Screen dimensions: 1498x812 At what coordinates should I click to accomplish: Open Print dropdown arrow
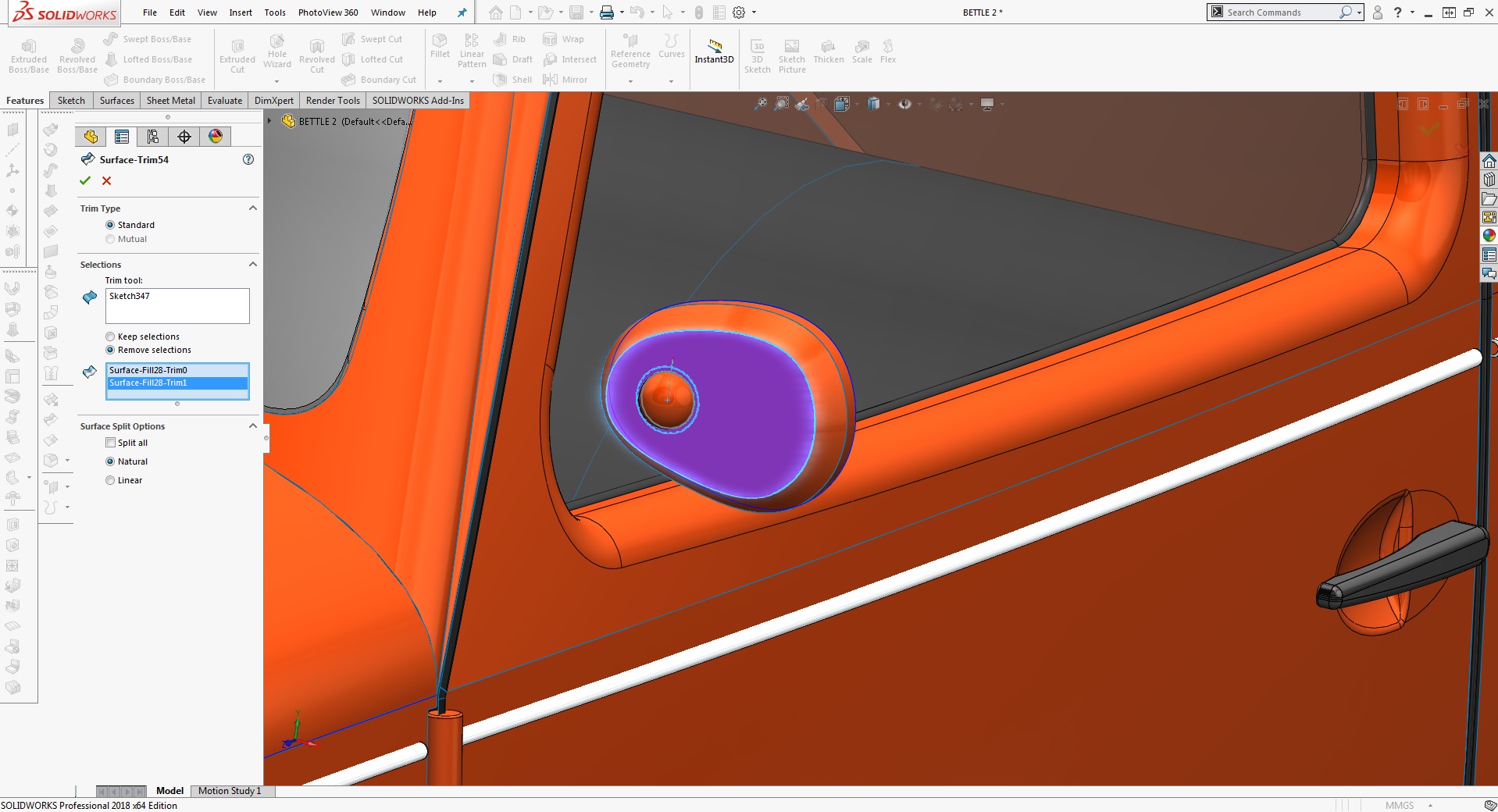(x=622, y=12)
